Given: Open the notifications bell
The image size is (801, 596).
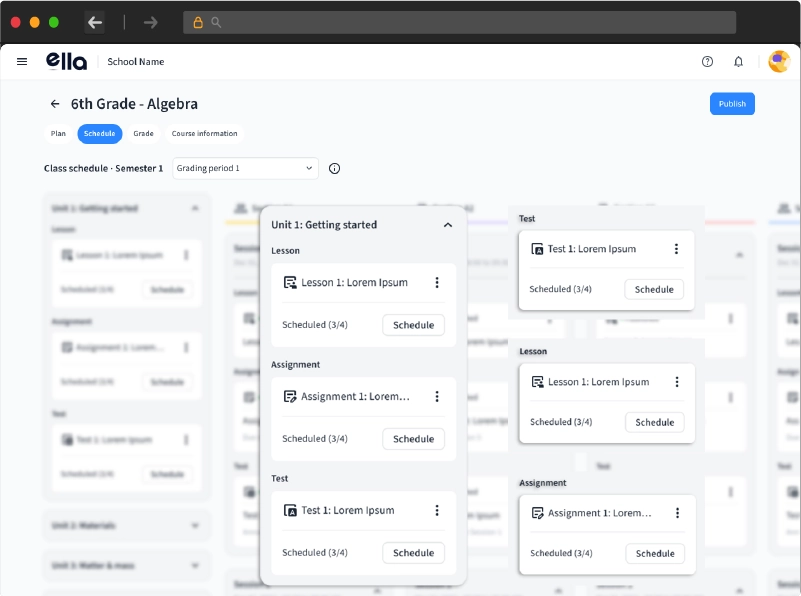Looking at the screenshot, I should coord(738,62).
